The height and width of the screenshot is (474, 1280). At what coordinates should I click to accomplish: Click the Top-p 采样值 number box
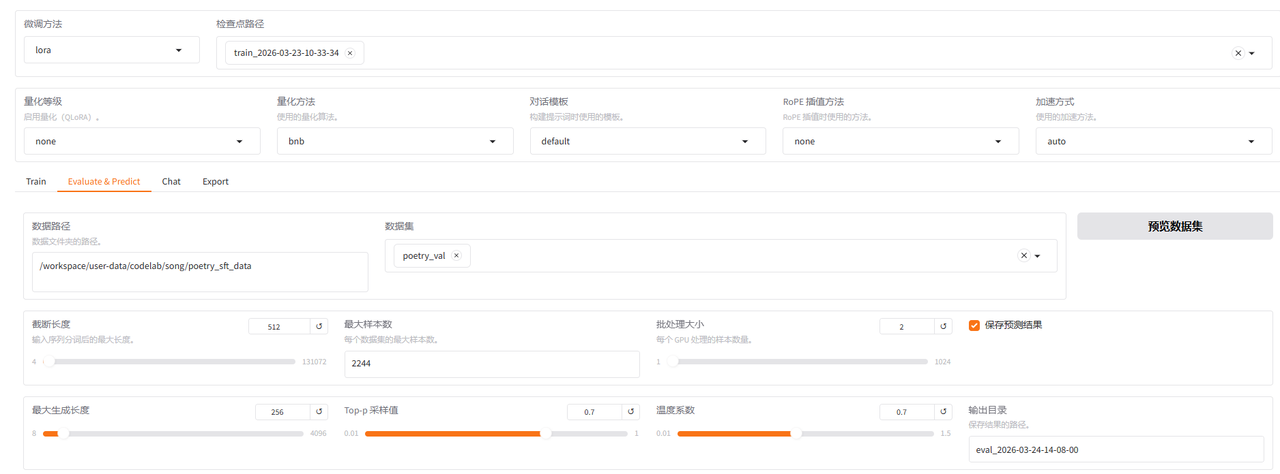click(x=595, y=411)
